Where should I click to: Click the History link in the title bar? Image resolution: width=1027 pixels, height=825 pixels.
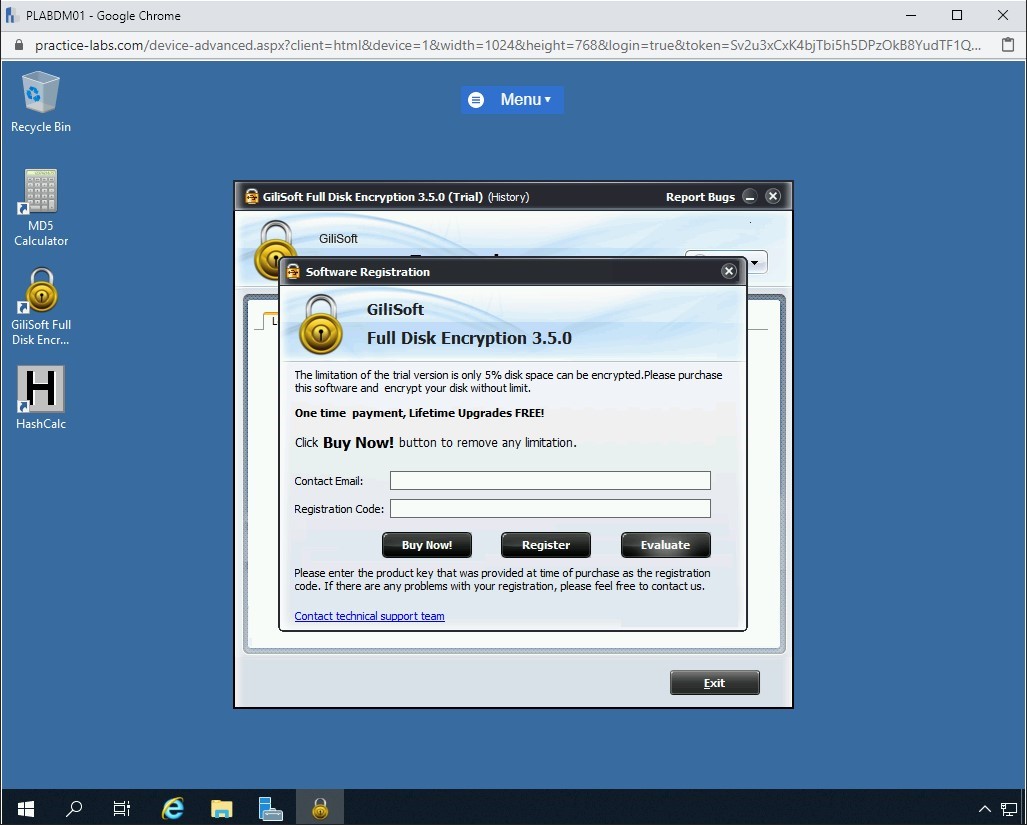(508, 197)
